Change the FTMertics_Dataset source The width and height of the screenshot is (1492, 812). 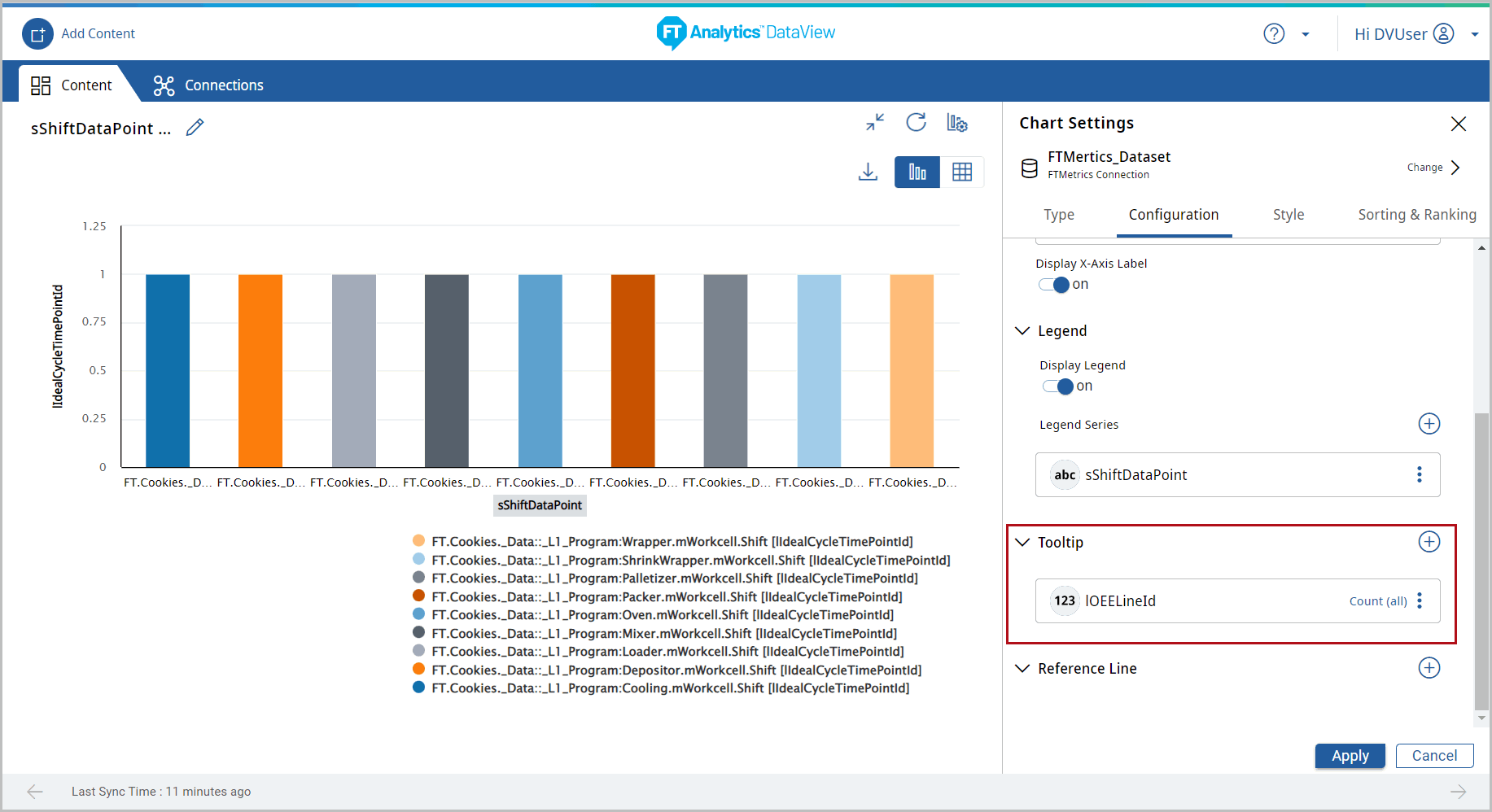click(x=1433, y=168)
